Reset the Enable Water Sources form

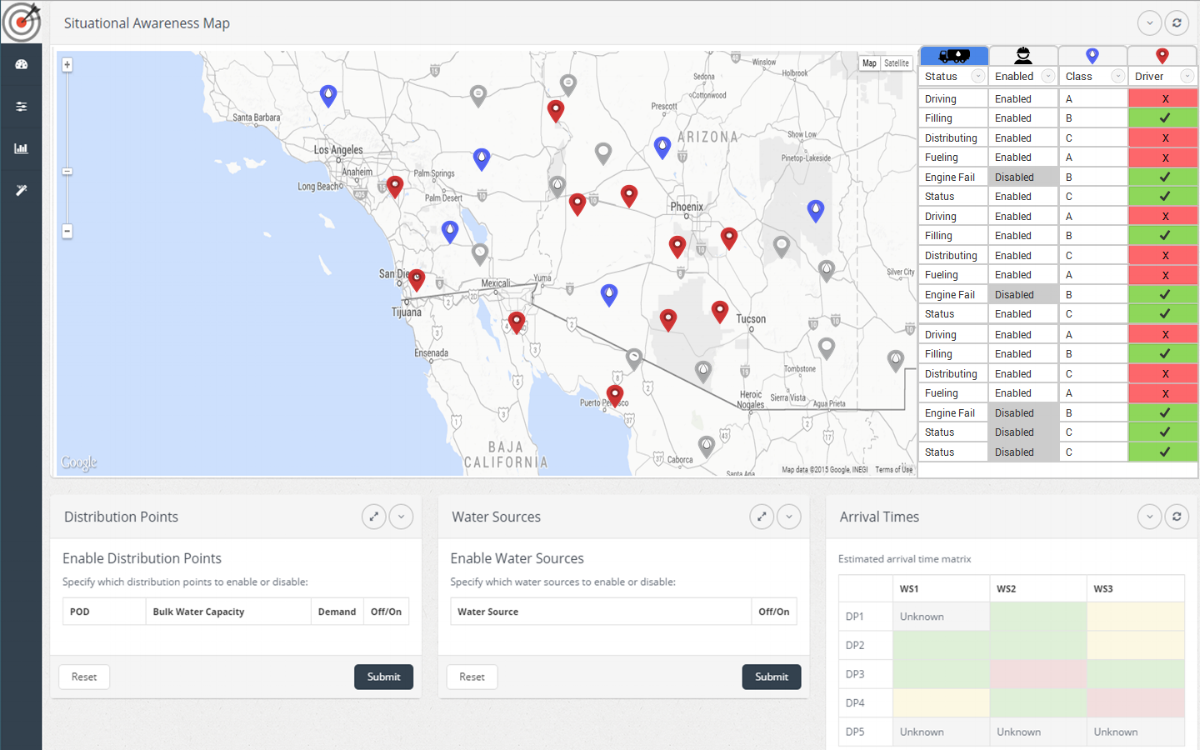pyautogui.click(x=471, y=676)
